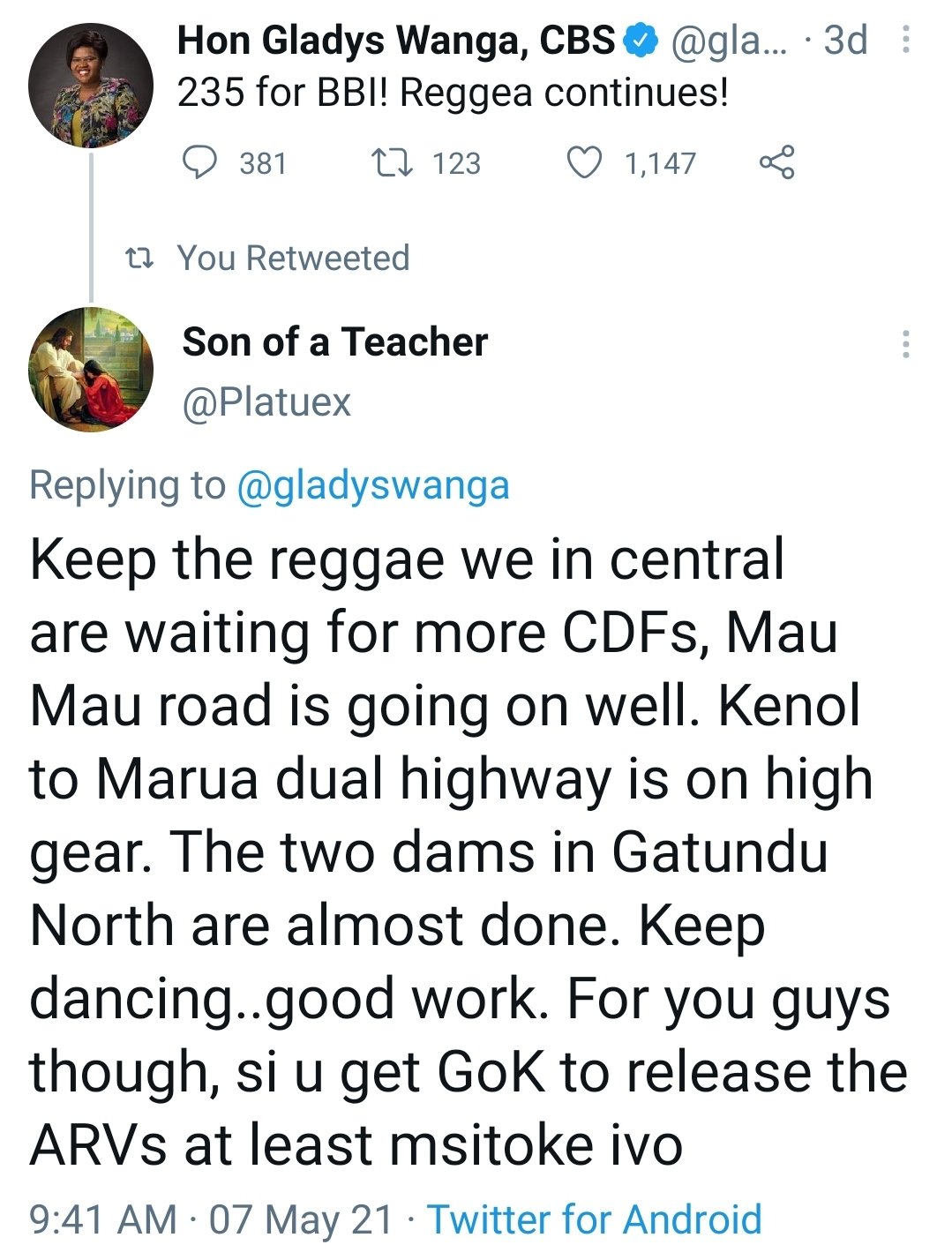
Task: Click the 9:41 AM 07 May 21 timestamp
Action: (x=211, y=1219)
